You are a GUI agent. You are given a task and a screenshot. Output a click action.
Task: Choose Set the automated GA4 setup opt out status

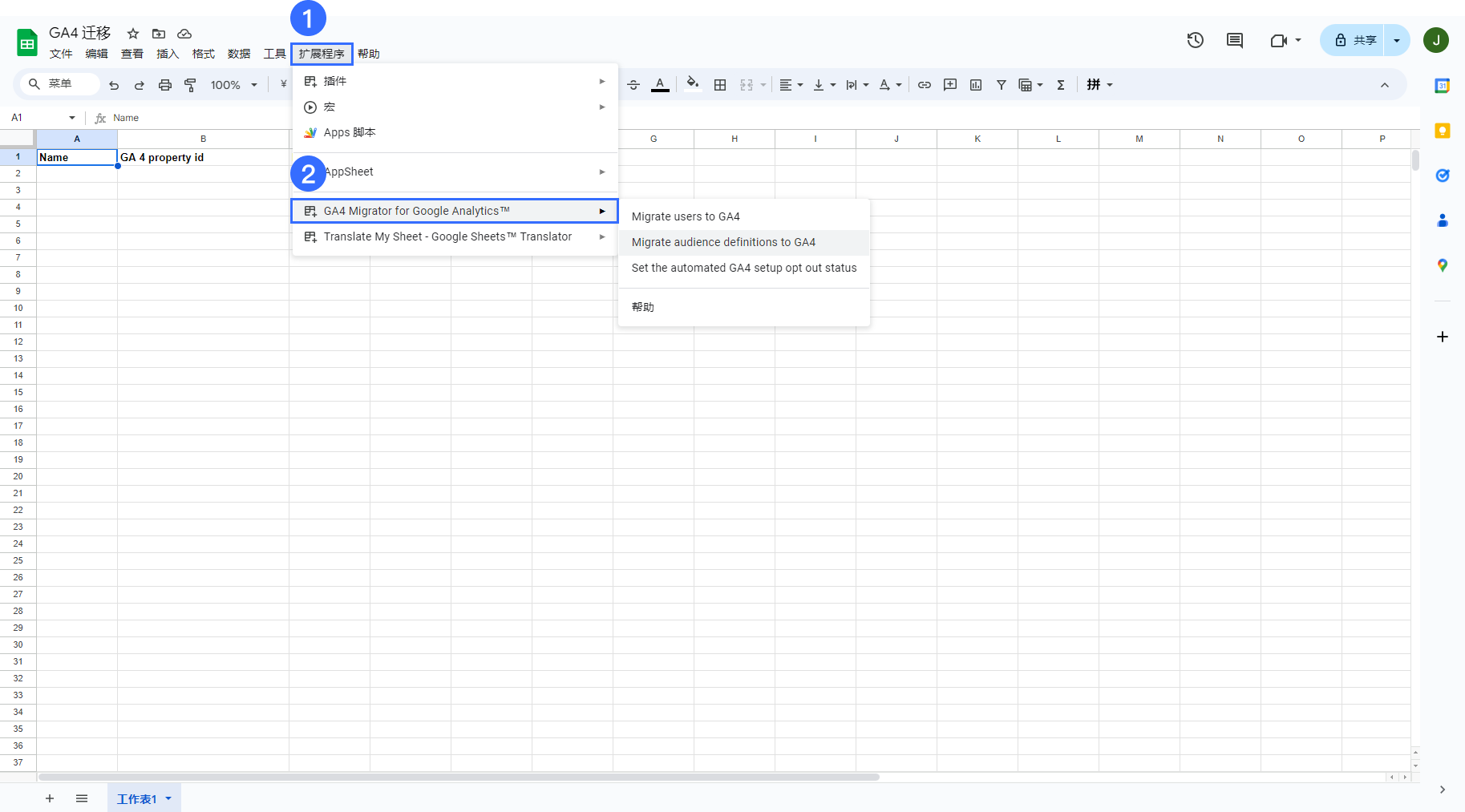click(744, 268)
